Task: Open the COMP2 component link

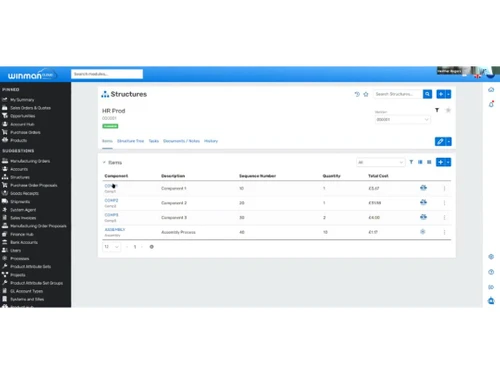Action: pos(111,200)
